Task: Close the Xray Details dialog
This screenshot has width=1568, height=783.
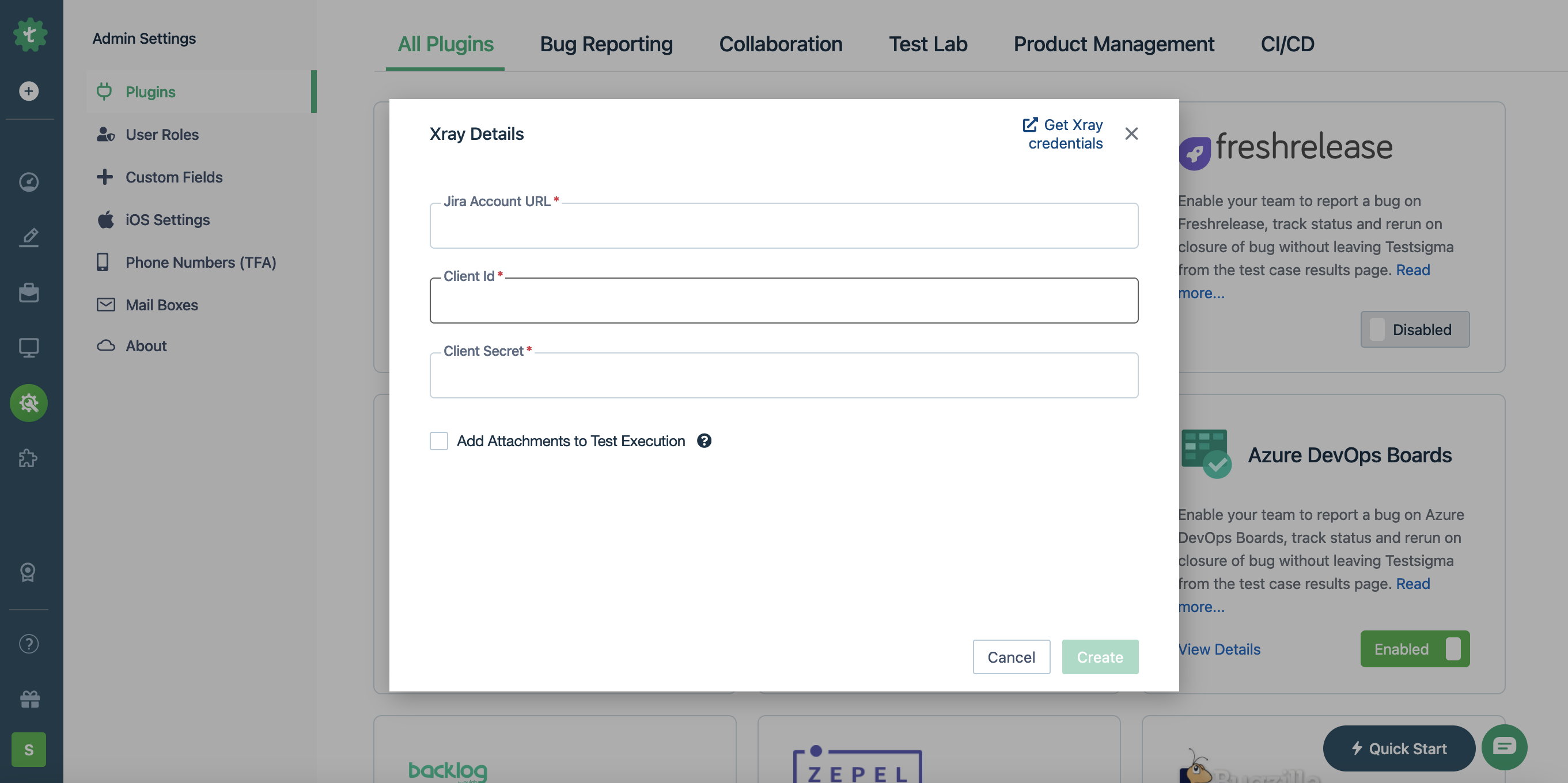Action: [x=1131, y=133]
